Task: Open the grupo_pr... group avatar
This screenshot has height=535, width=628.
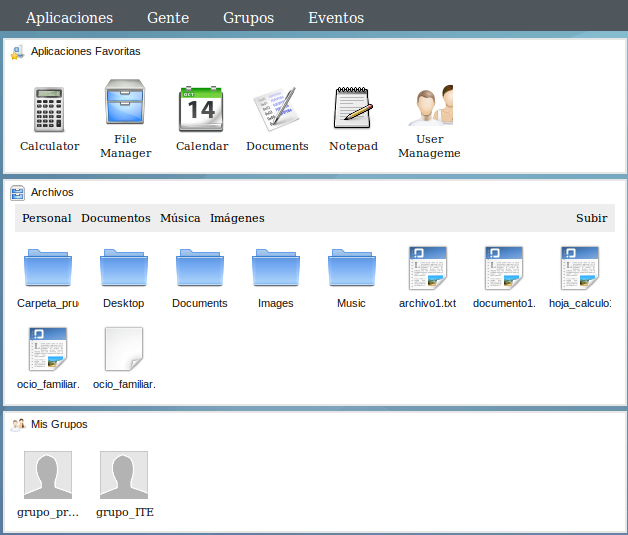Action: click(x=48, y=475)
